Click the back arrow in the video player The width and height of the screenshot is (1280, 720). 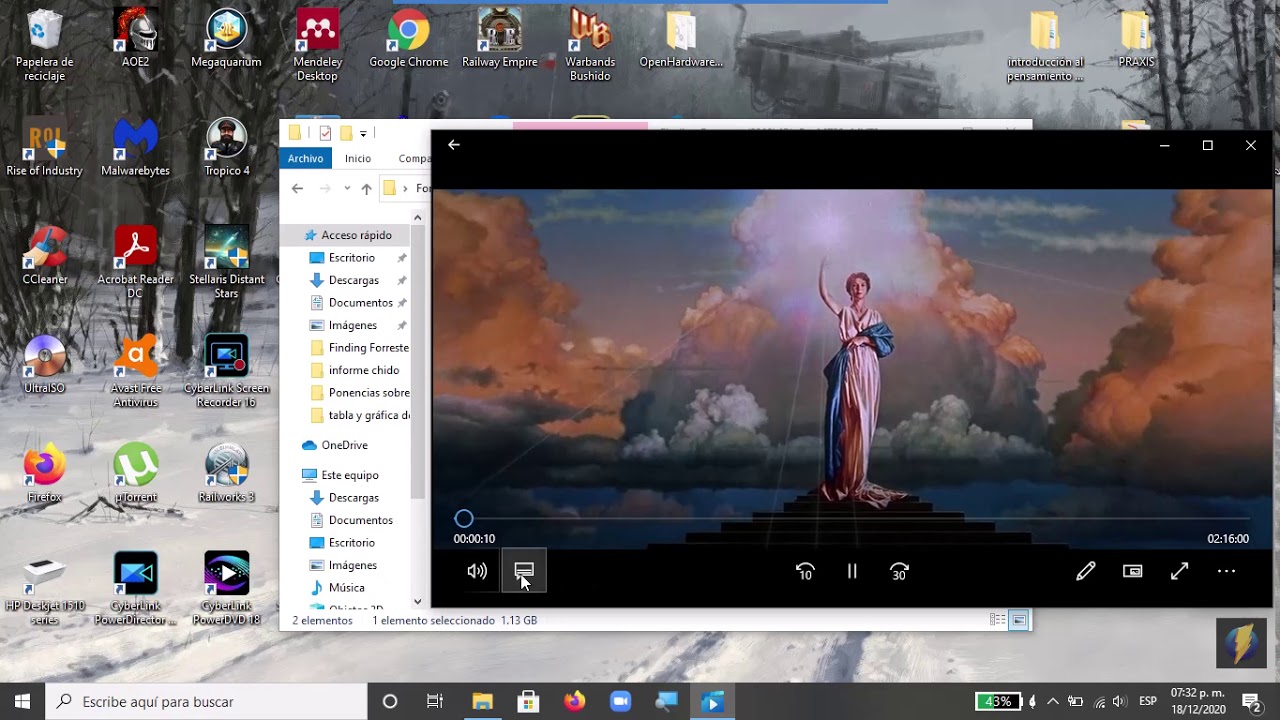[x=454, y=145]
